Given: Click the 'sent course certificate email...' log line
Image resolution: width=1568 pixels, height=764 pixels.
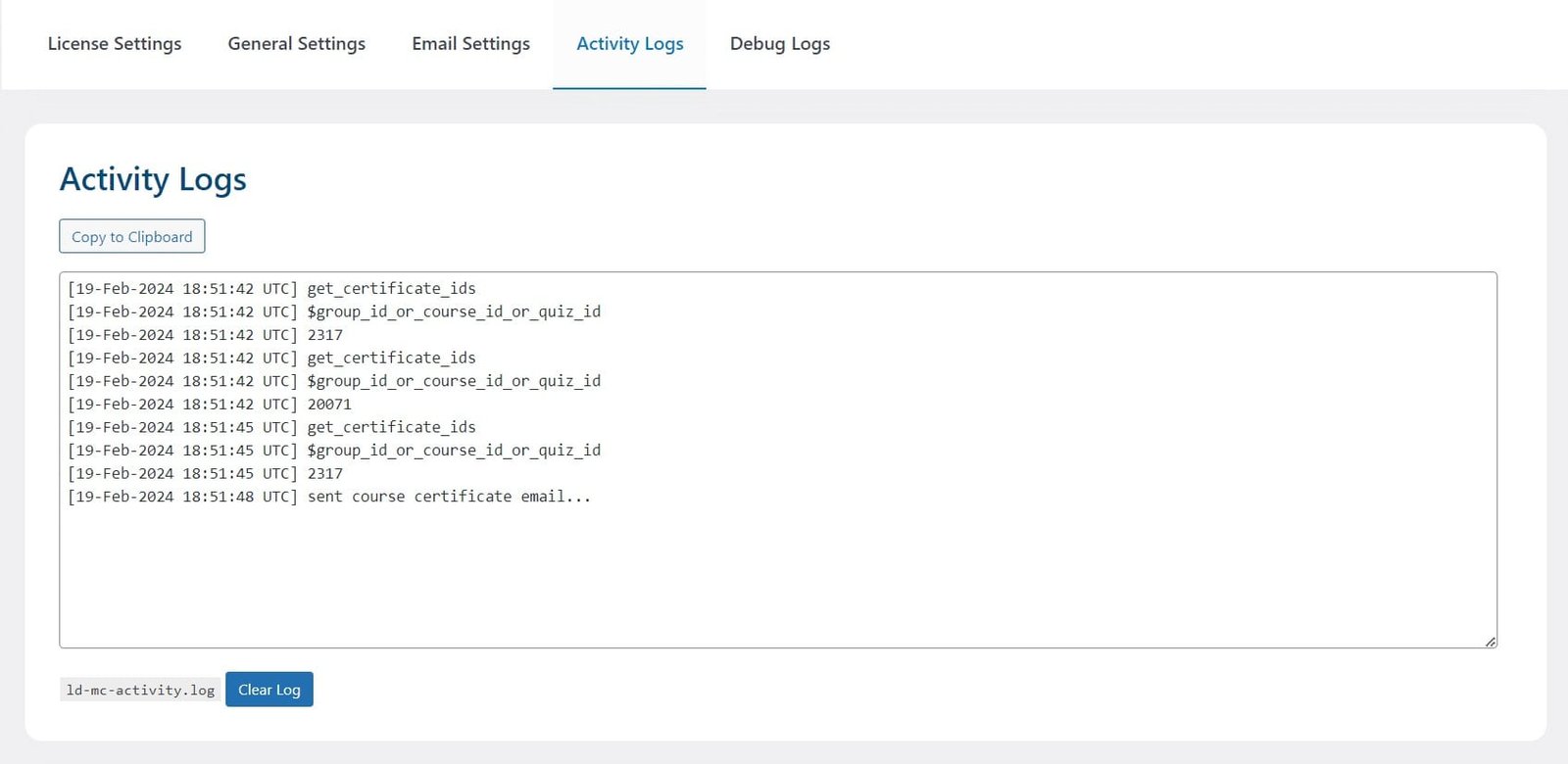Looking at the screenshot, I should coord(329,497).
